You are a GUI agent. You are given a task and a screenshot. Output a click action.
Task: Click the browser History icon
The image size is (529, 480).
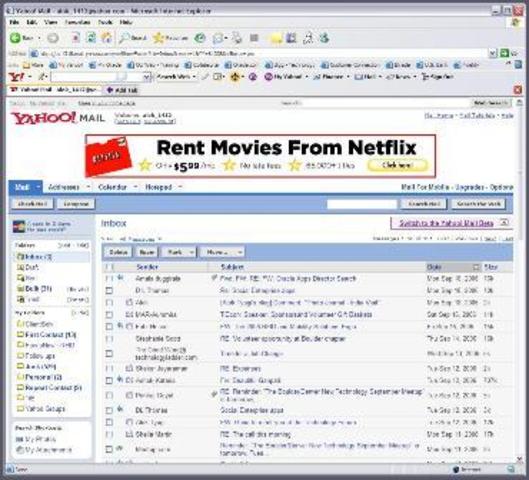[x=200, y=38]
